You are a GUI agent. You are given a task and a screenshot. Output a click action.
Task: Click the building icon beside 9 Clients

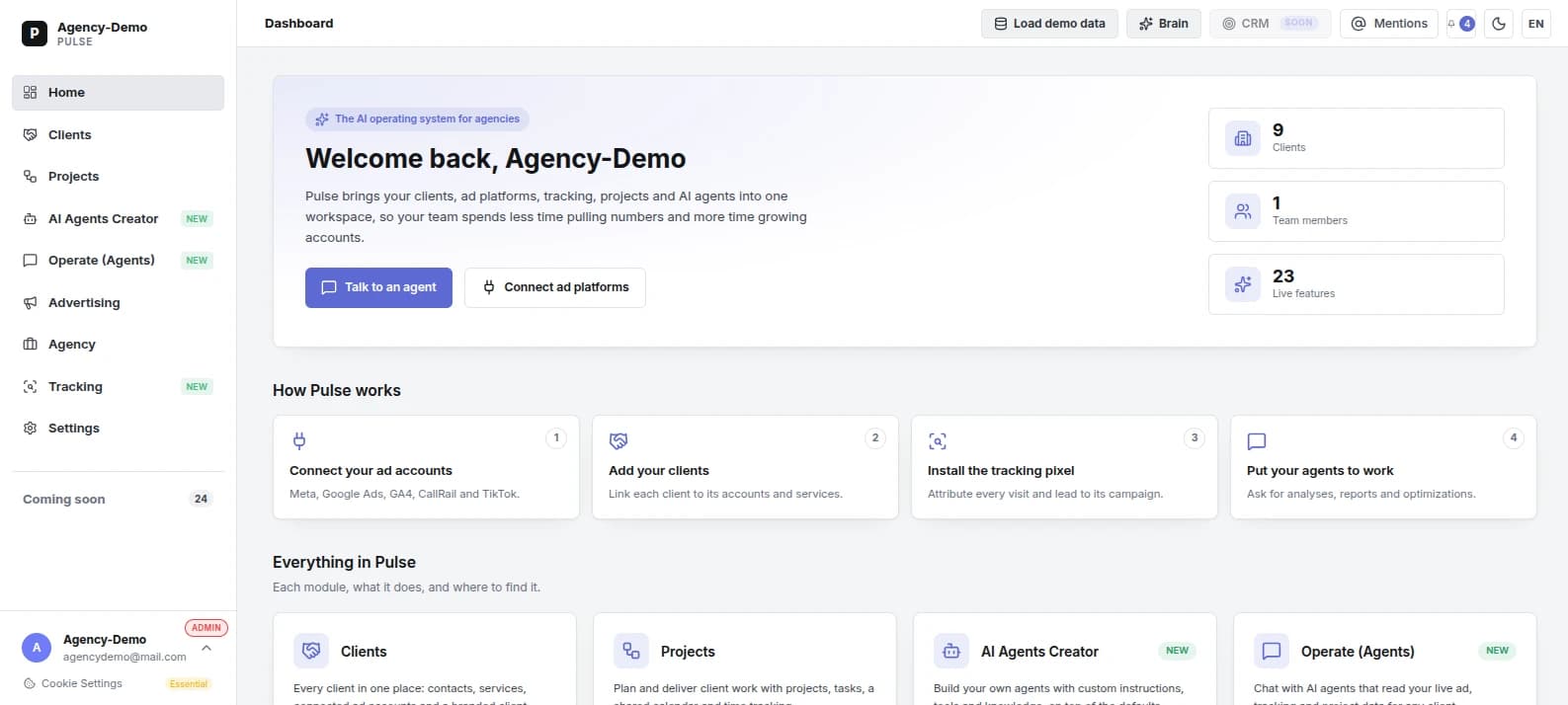coord(1243,138)
